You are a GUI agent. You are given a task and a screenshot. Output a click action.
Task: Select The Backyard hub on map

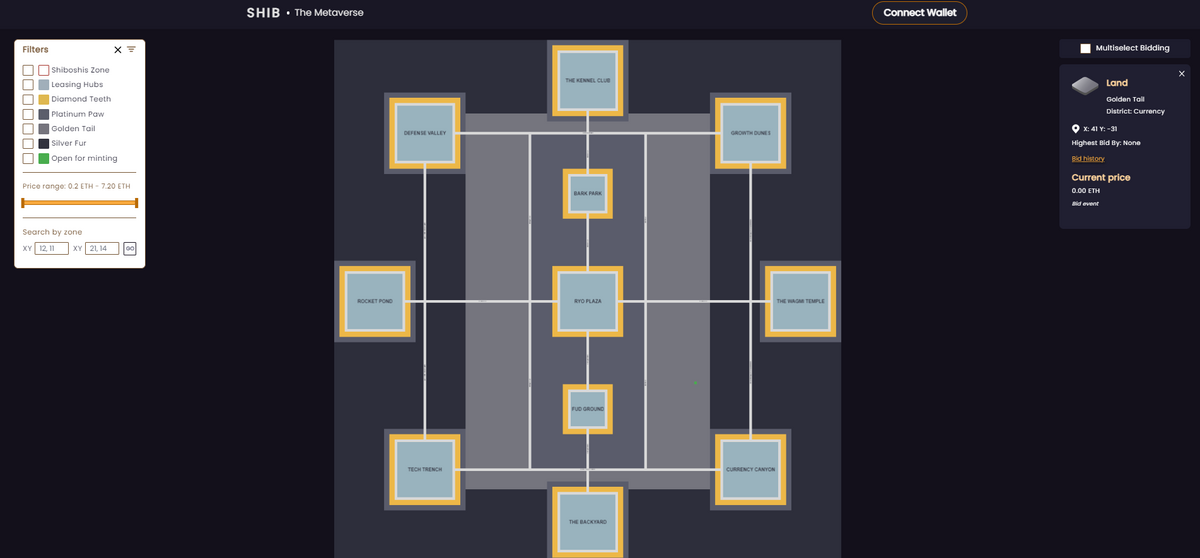pos(588,521)
